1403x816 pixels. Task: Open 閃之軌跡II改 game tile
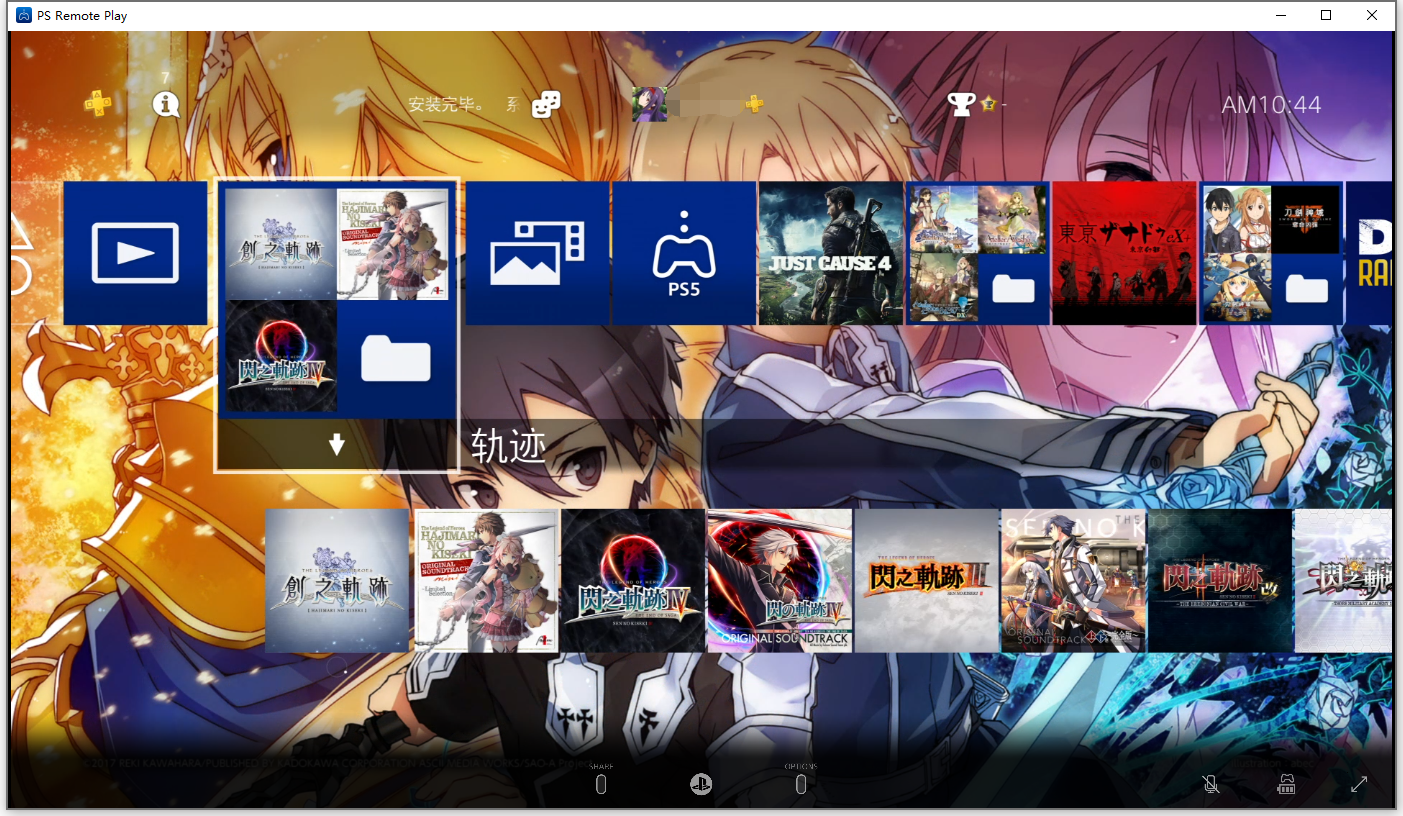click(1220, 581)
